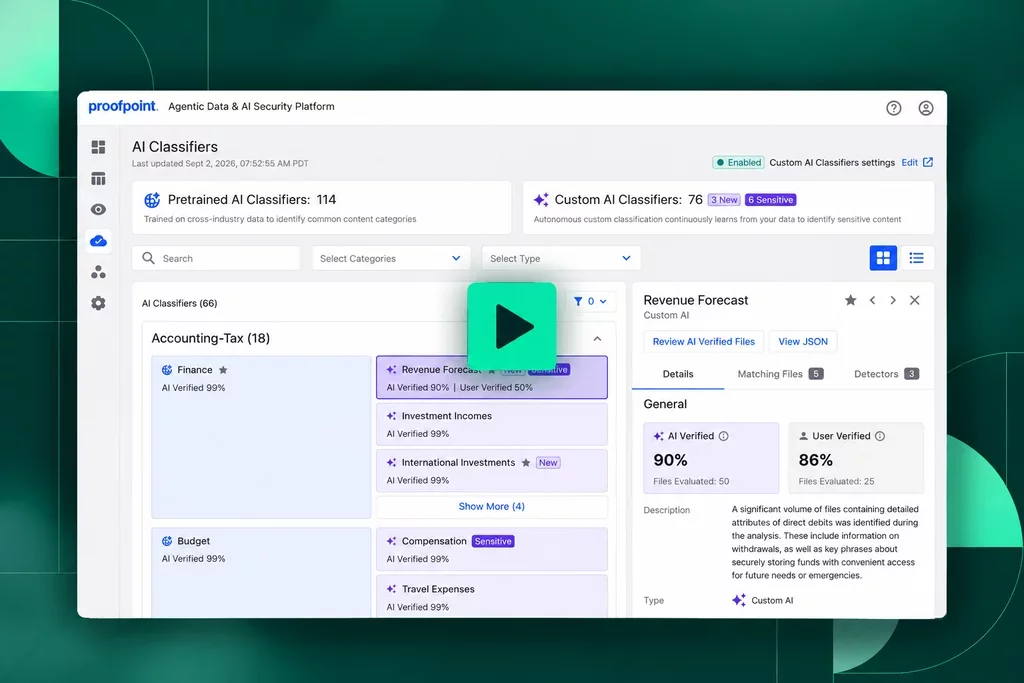
Task: Click the Investment Incomes sparkle icon
Action: tap(391, 416)
